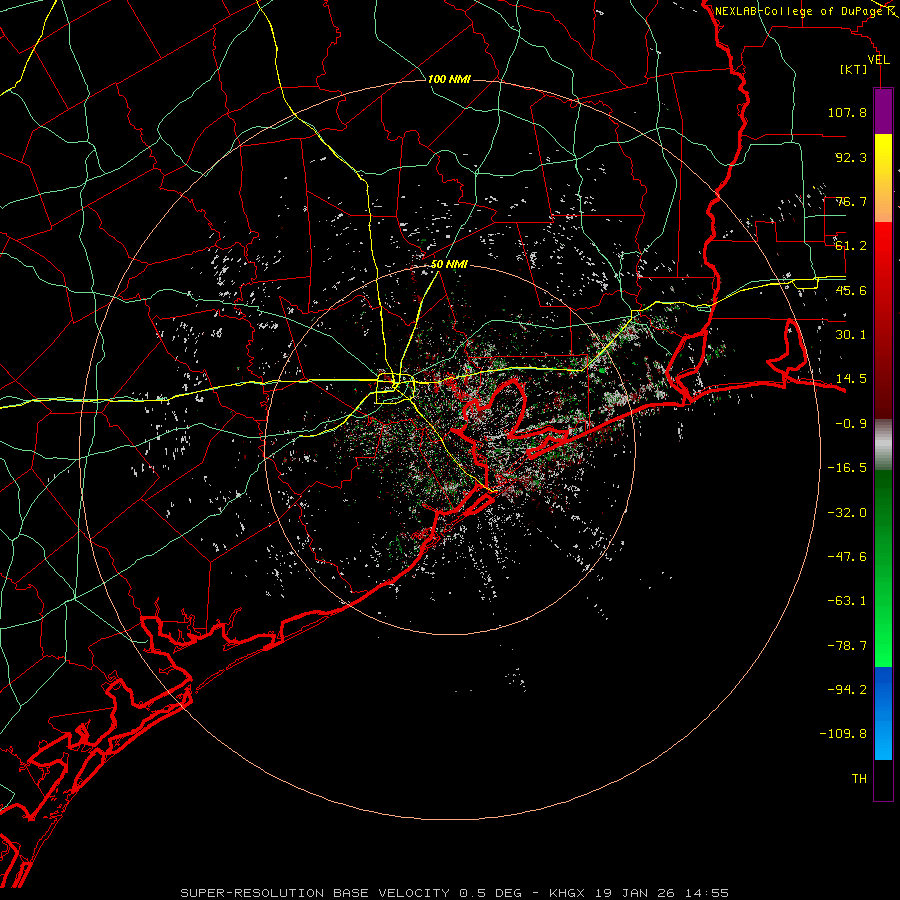Click the blue segment of the velocity color bar

883,713
